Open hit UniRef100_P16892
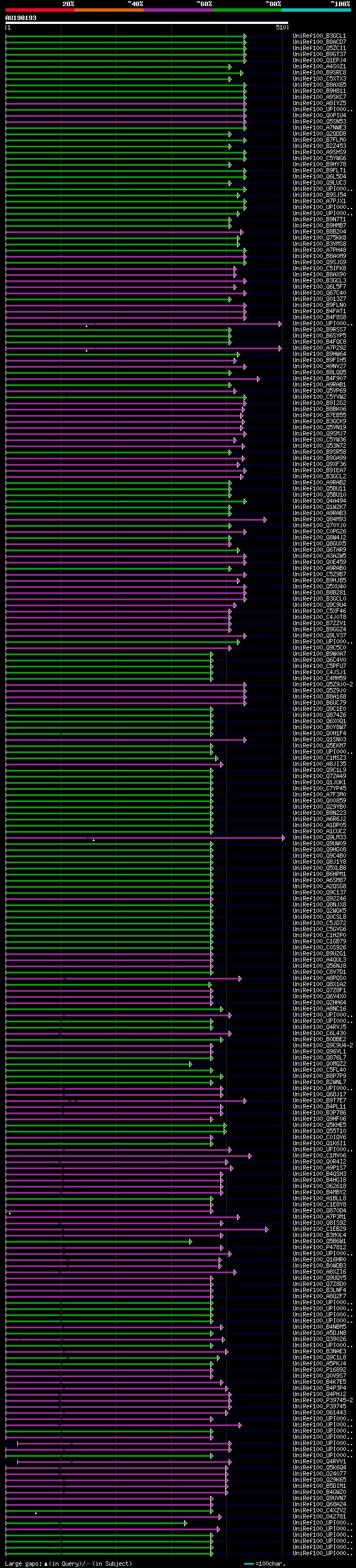 coord(319,1369)
